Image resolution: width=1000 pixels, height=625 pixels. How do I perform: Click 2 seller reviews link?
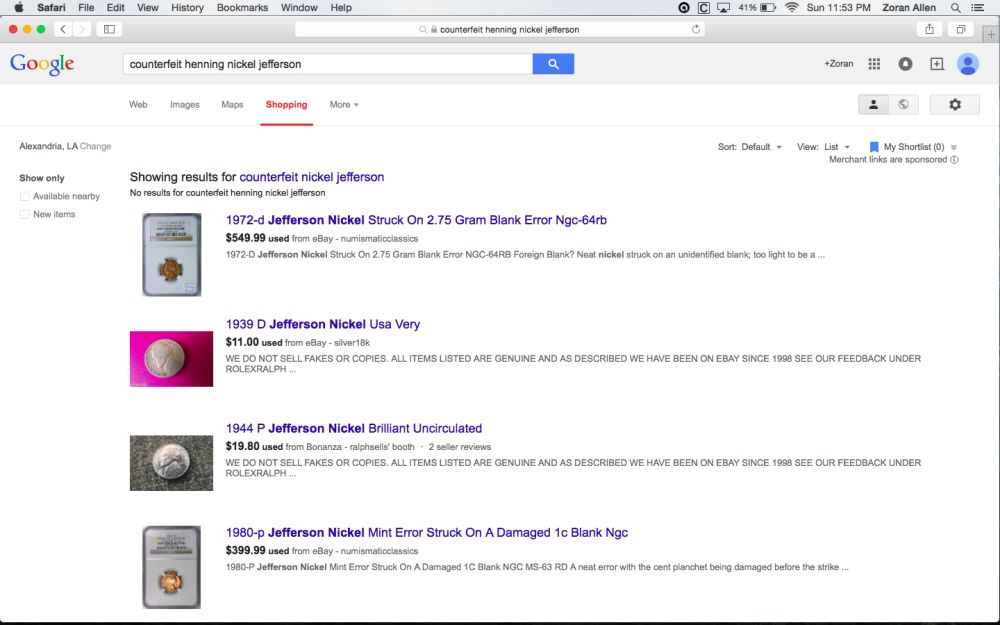point(460,447)
